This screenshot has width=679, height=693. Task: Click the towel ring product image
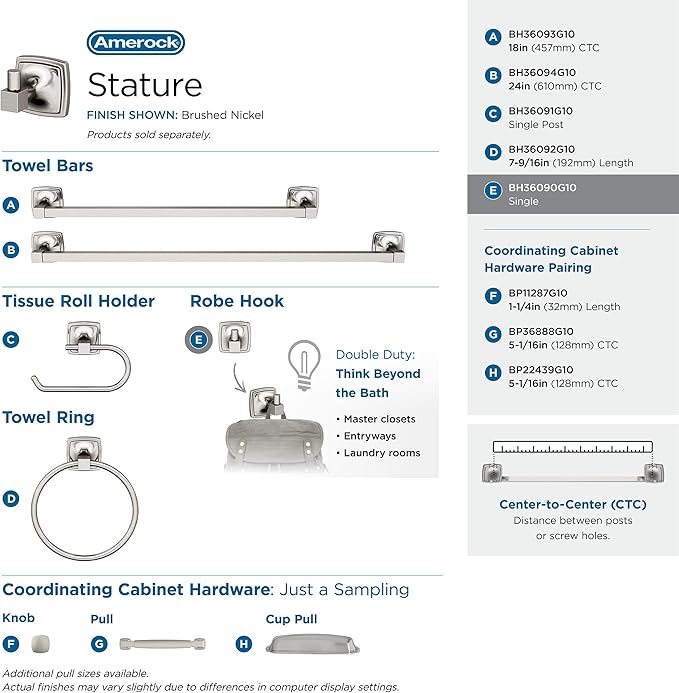tap(84, 499)
